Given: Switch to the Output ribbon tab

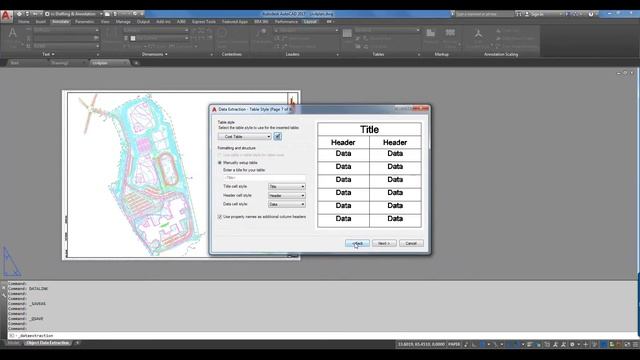Looking at the screenshot, I should click(143, 22).
